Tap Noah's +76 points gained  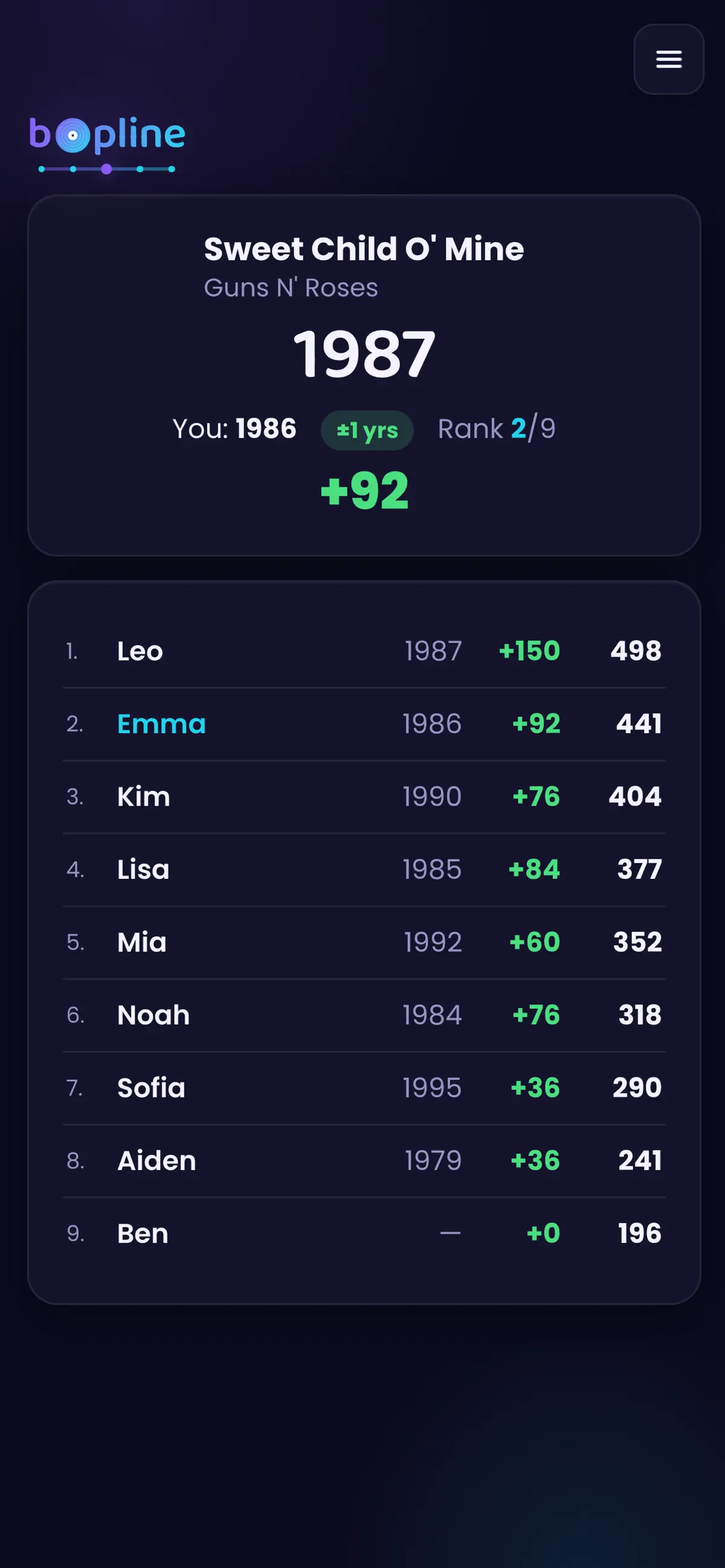tap(536, 1015)
